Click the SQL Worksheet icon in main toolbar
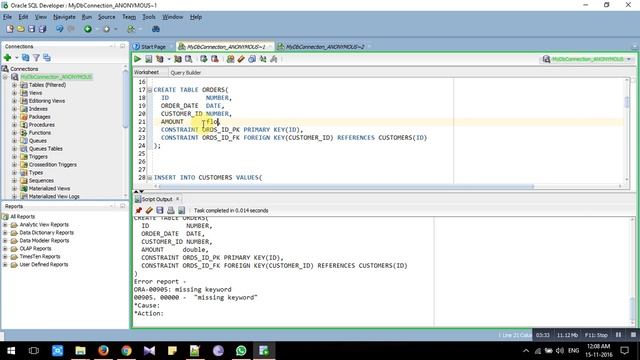This screenshot has height=360, width=640. coord(131,29)
